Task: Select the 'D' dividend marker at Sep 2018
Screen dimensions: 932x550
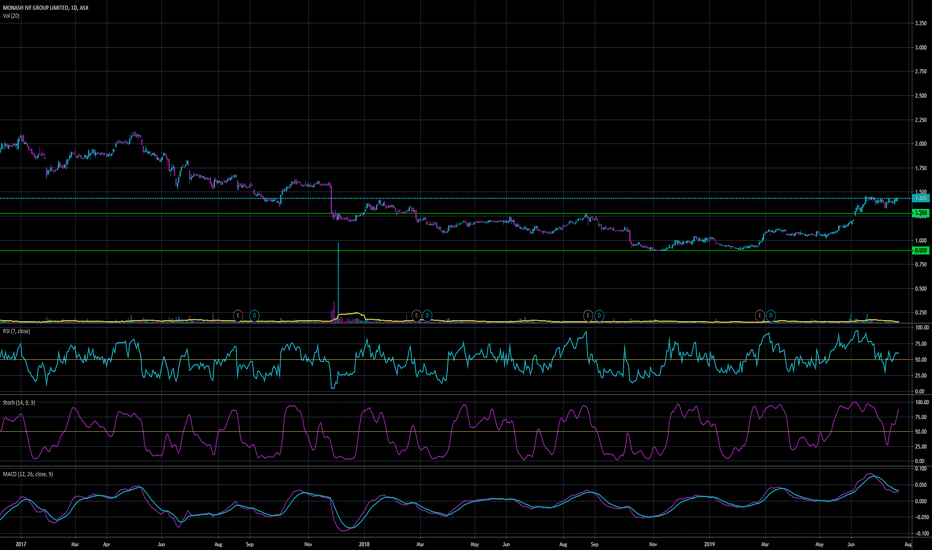Action: click(x=599, y=315)
